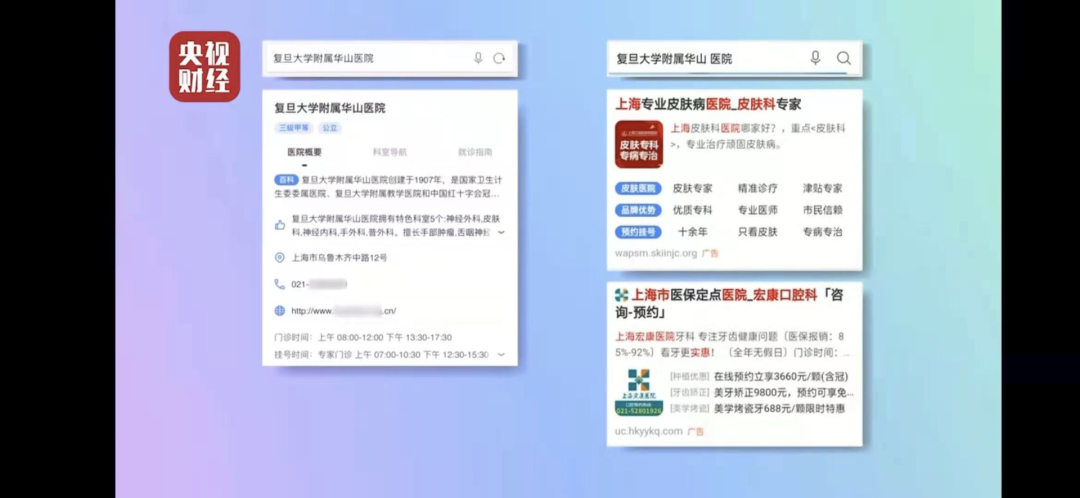Click the location pin icon next to address
This screenshot has width=1080, height=498.
(280, 258)
